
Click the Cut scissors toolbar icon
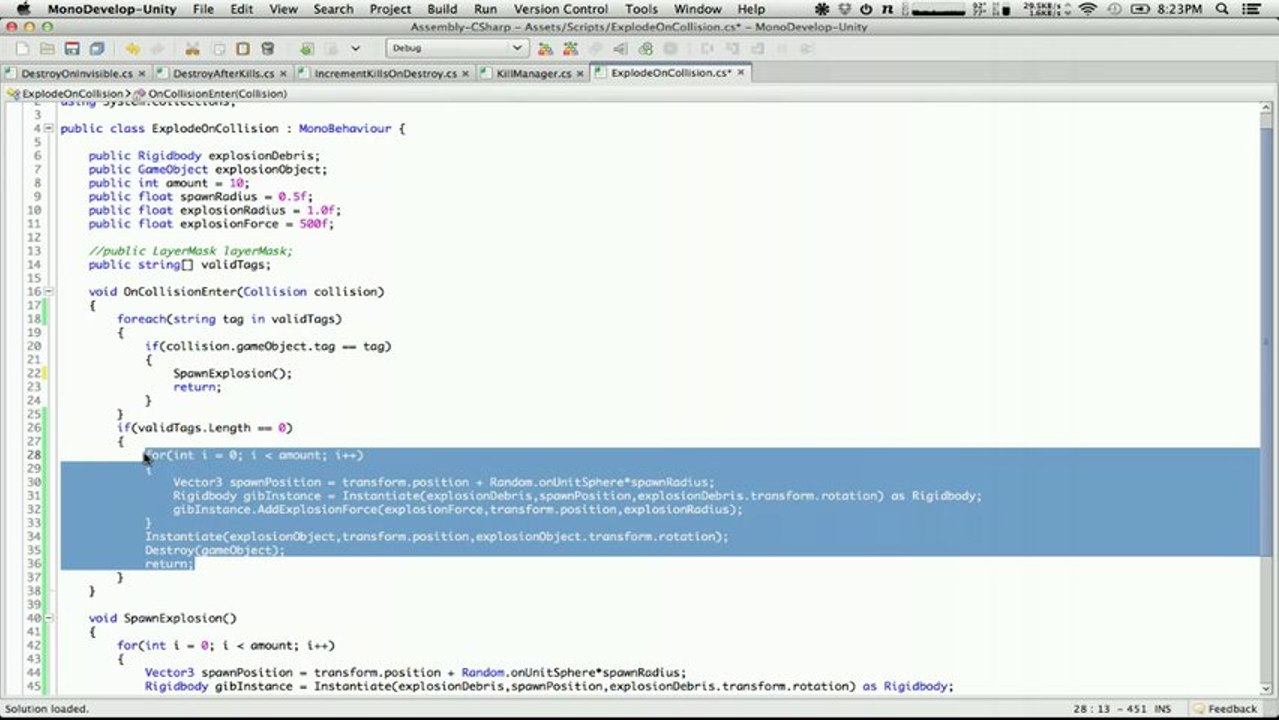[192, 48]
